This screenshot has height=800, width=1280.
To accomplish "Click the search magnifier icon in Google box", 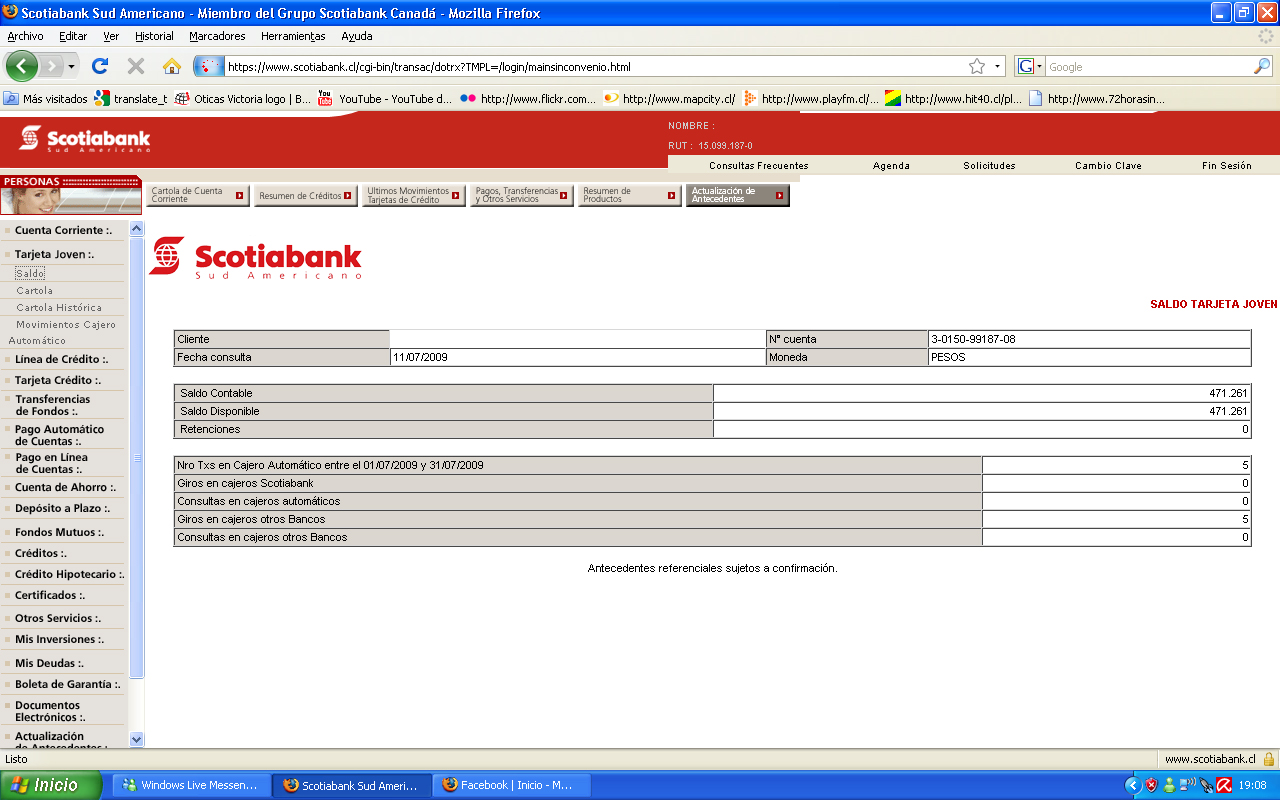I will [x=1262, y=67].
